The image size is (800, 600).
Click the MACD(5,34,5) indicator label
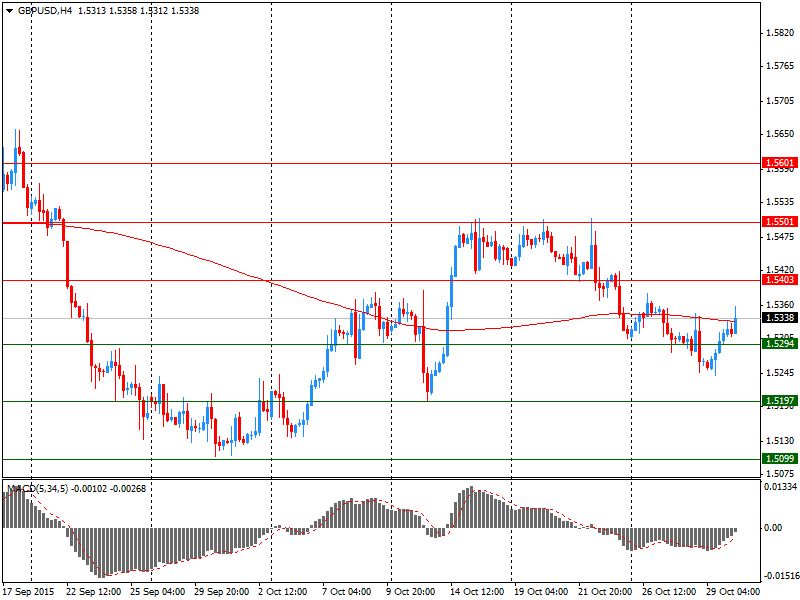[37, 489]
